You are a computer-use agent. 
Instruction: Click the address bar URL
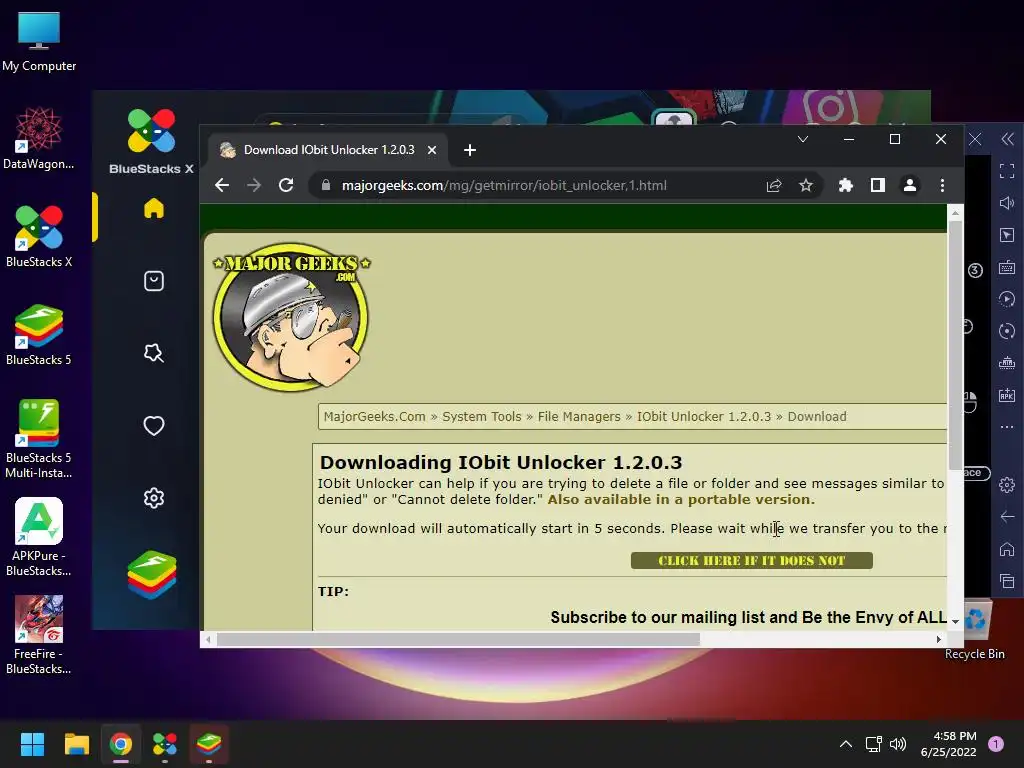tap(504, 185)
